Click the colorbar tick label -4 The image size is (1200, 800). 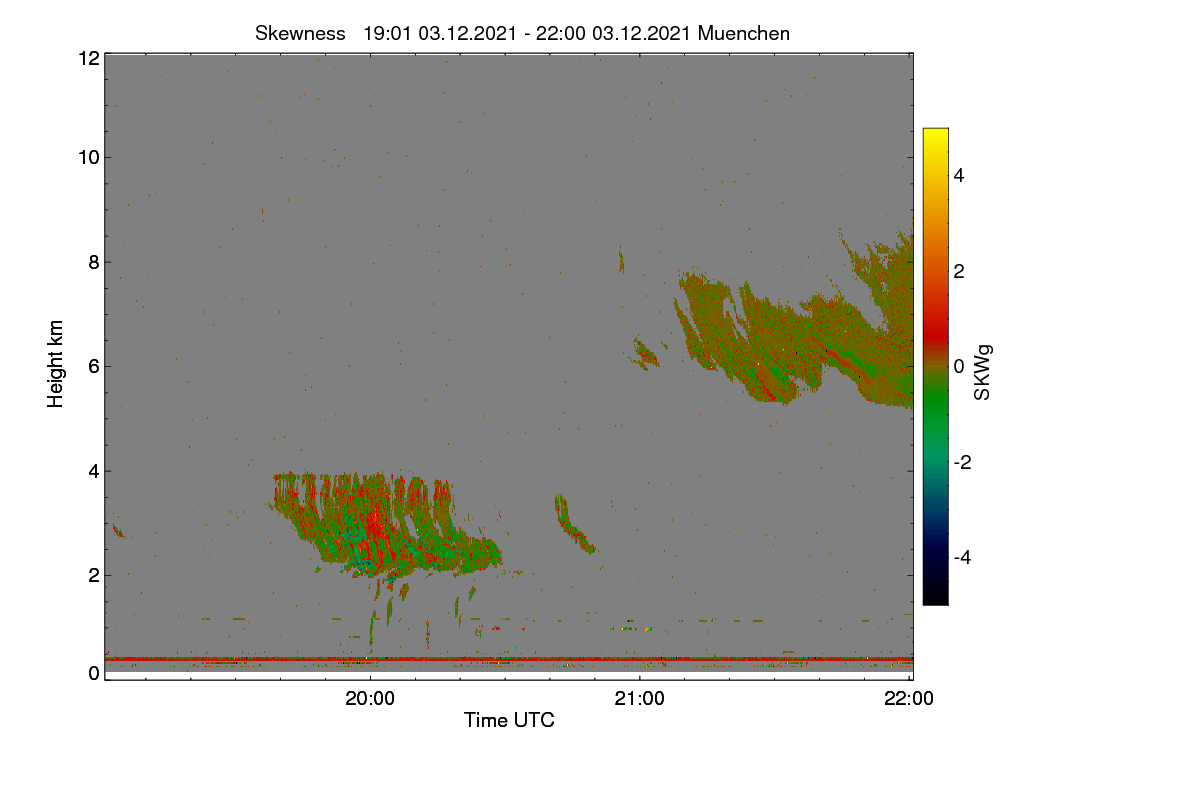coord(960,557)
